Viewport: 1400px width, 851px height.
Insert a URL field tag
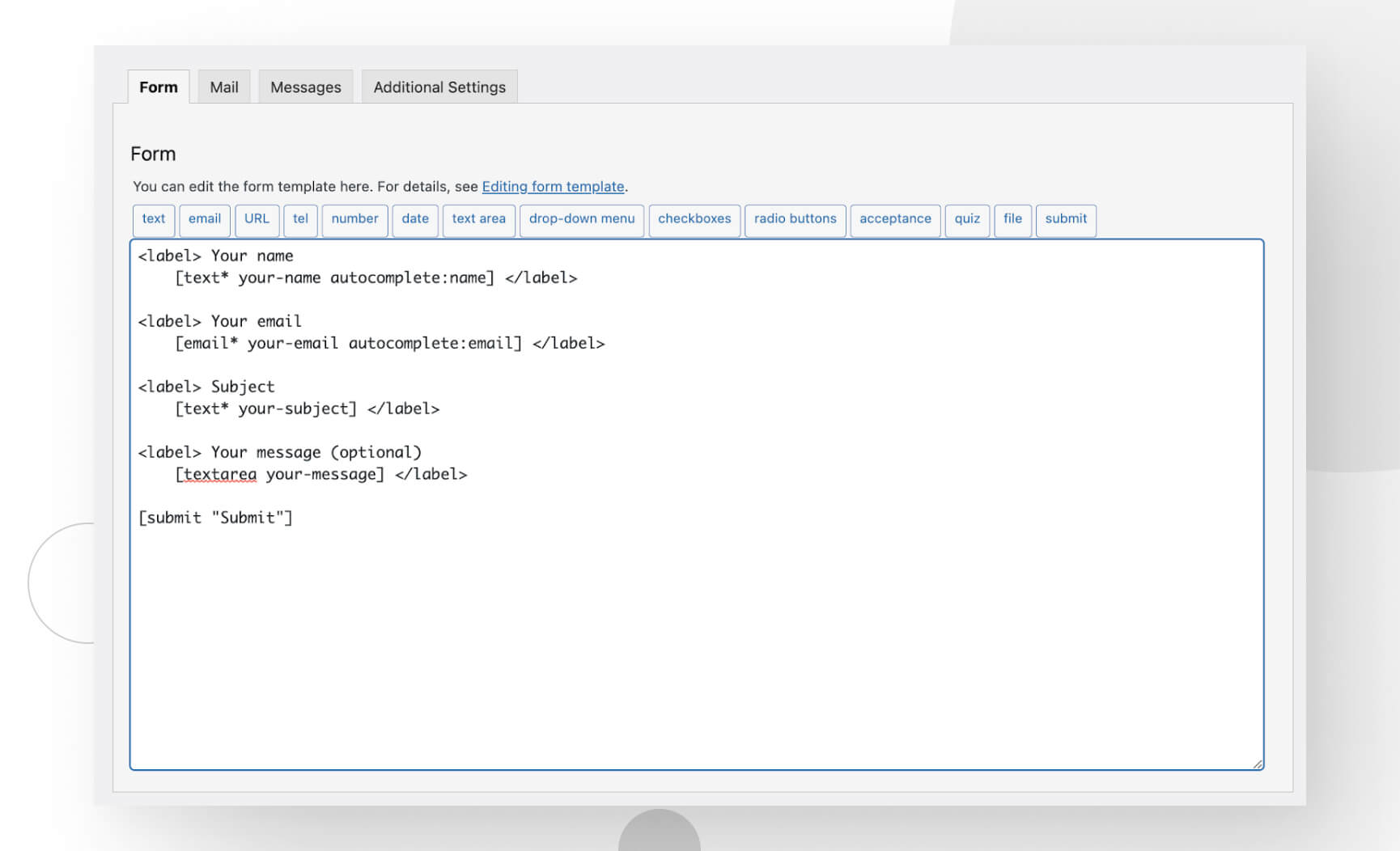click(x=257, y=219)
